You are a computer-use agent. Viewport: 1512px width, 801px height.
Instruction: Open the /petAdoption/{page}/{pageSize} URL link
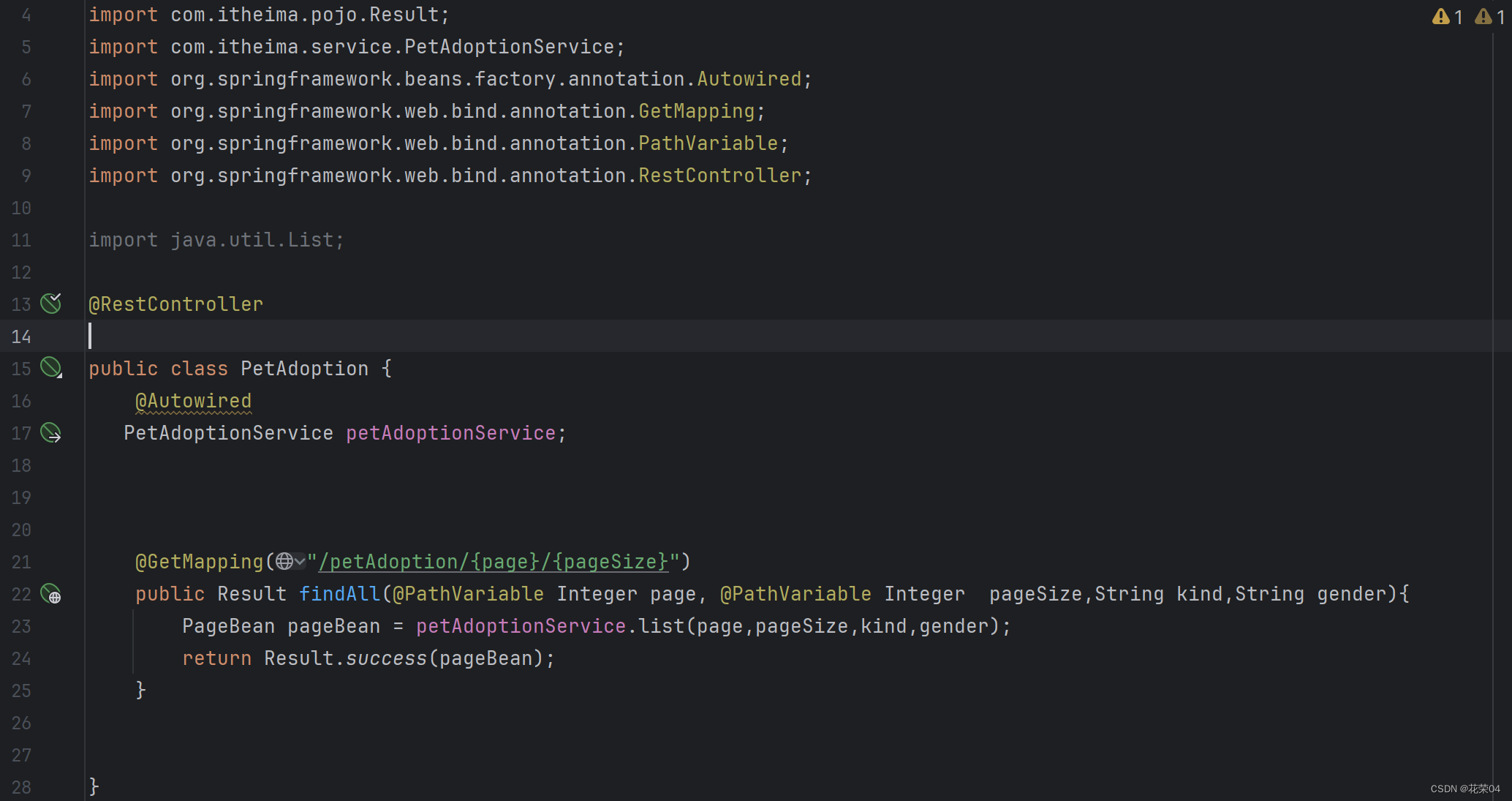[493, 562]
